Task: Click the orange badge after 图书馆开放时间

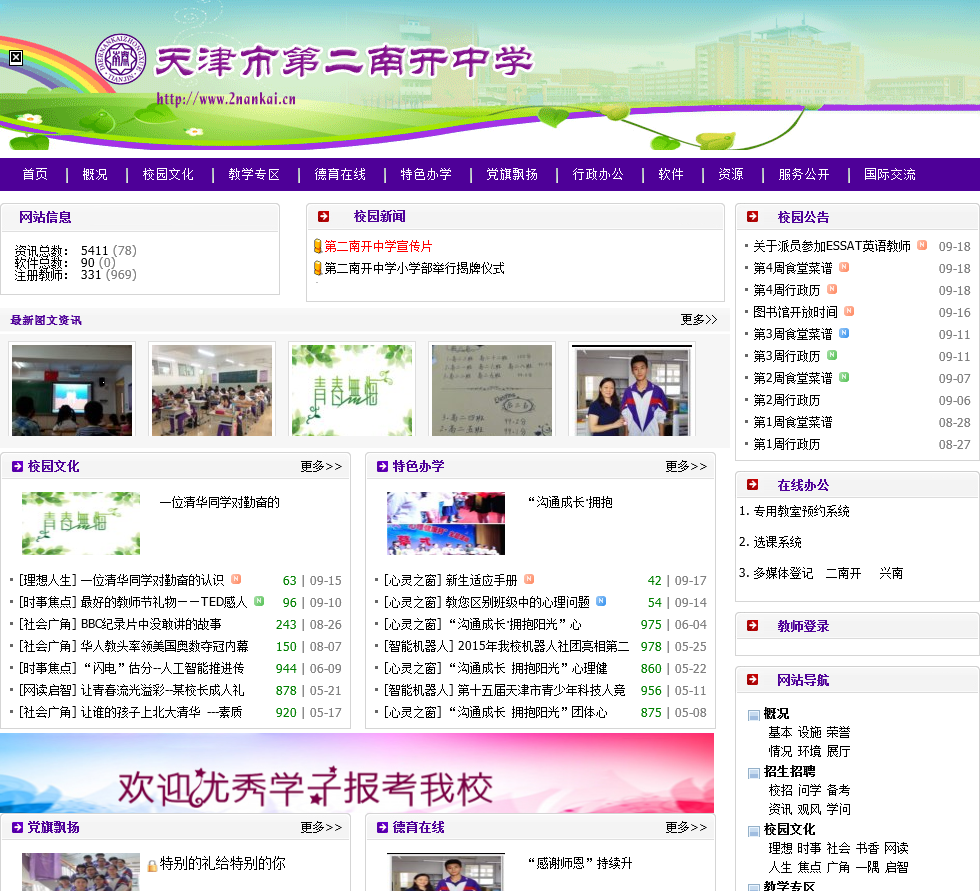Action: [x=849, y=311]
